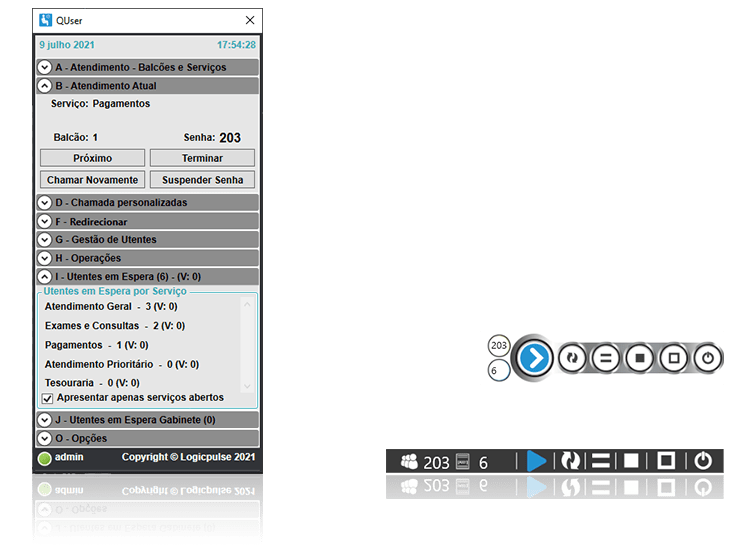The height and width of the screenshot is (550, 756).
Task: Click the blue next arrow in round widget
Action: [x=534, y=357]
